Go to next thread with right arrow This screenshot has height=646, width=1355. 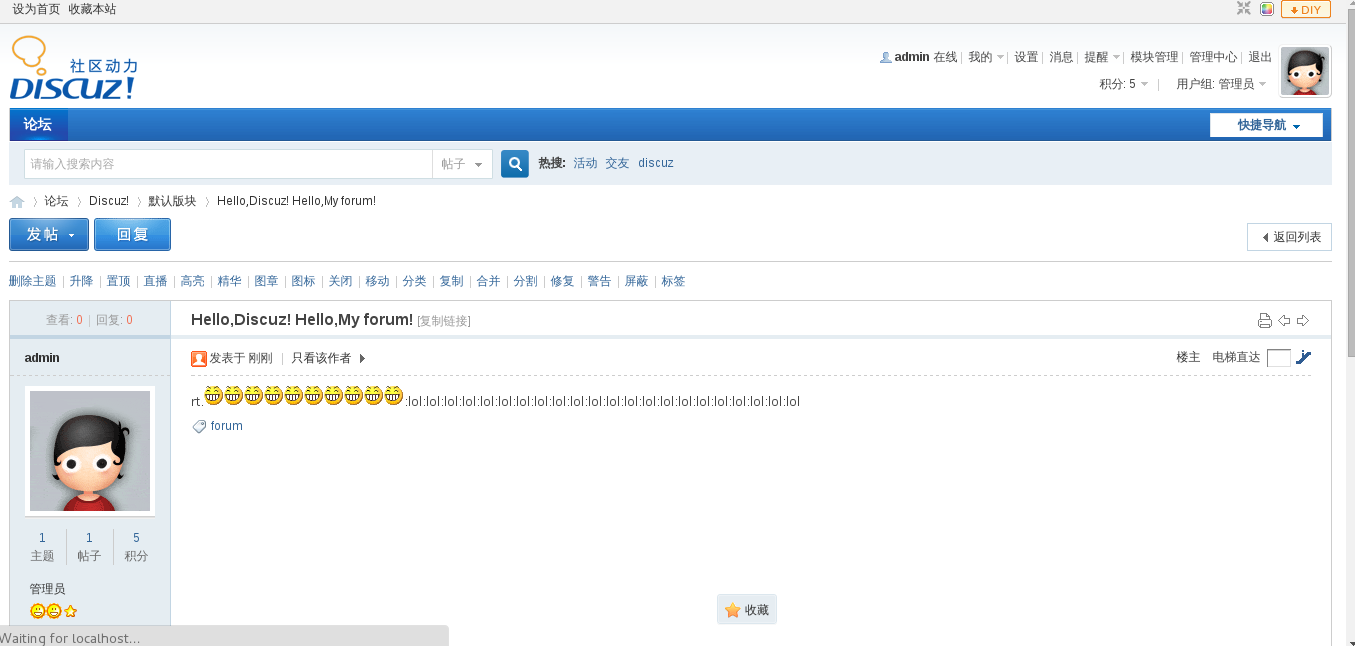coord(1302,321)
